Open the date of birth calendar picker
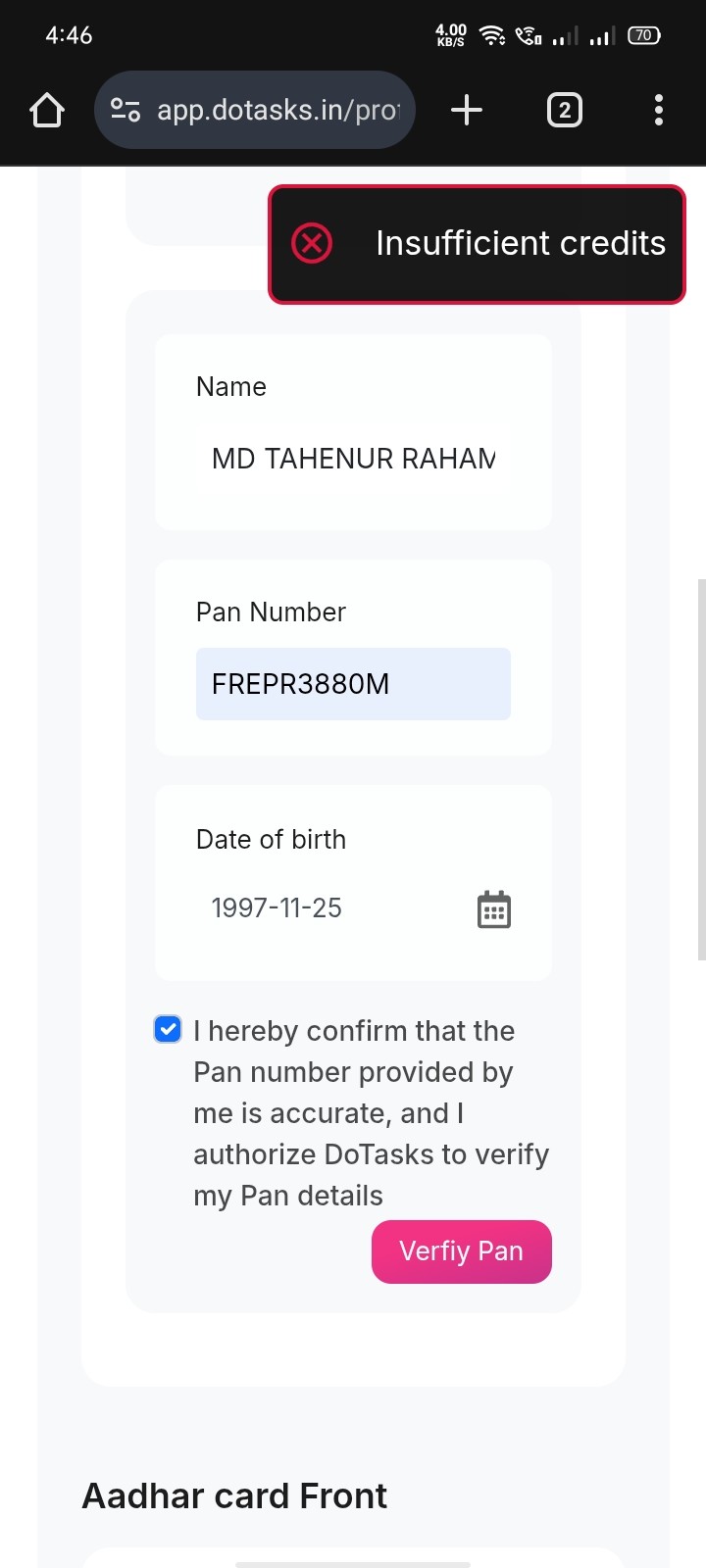Image resolution: width=706 pixels, height=1568 pixels. pyautogui.click(x=493, y=909)
